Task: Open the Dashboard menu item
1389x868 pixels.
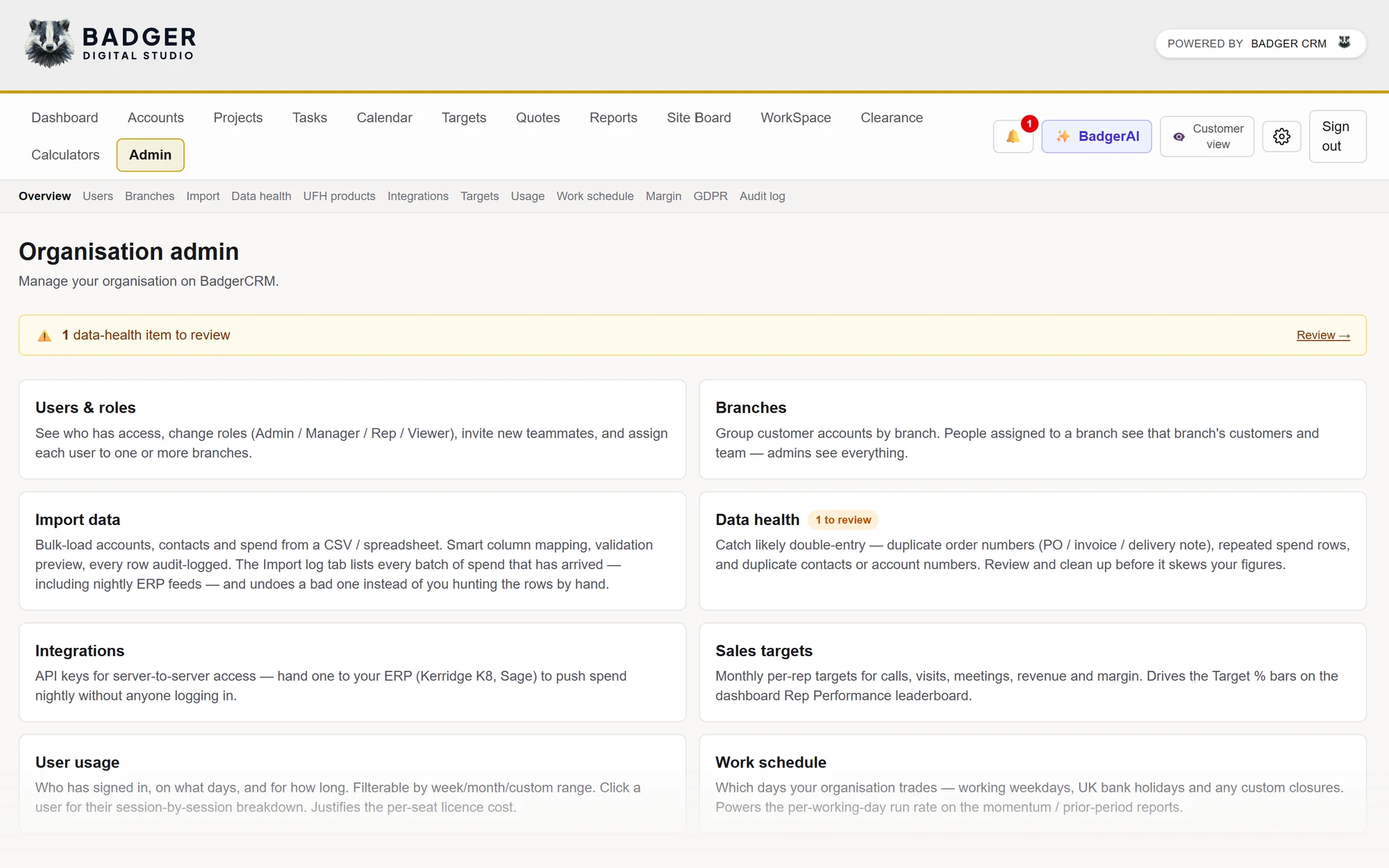Action: [65, 118]
